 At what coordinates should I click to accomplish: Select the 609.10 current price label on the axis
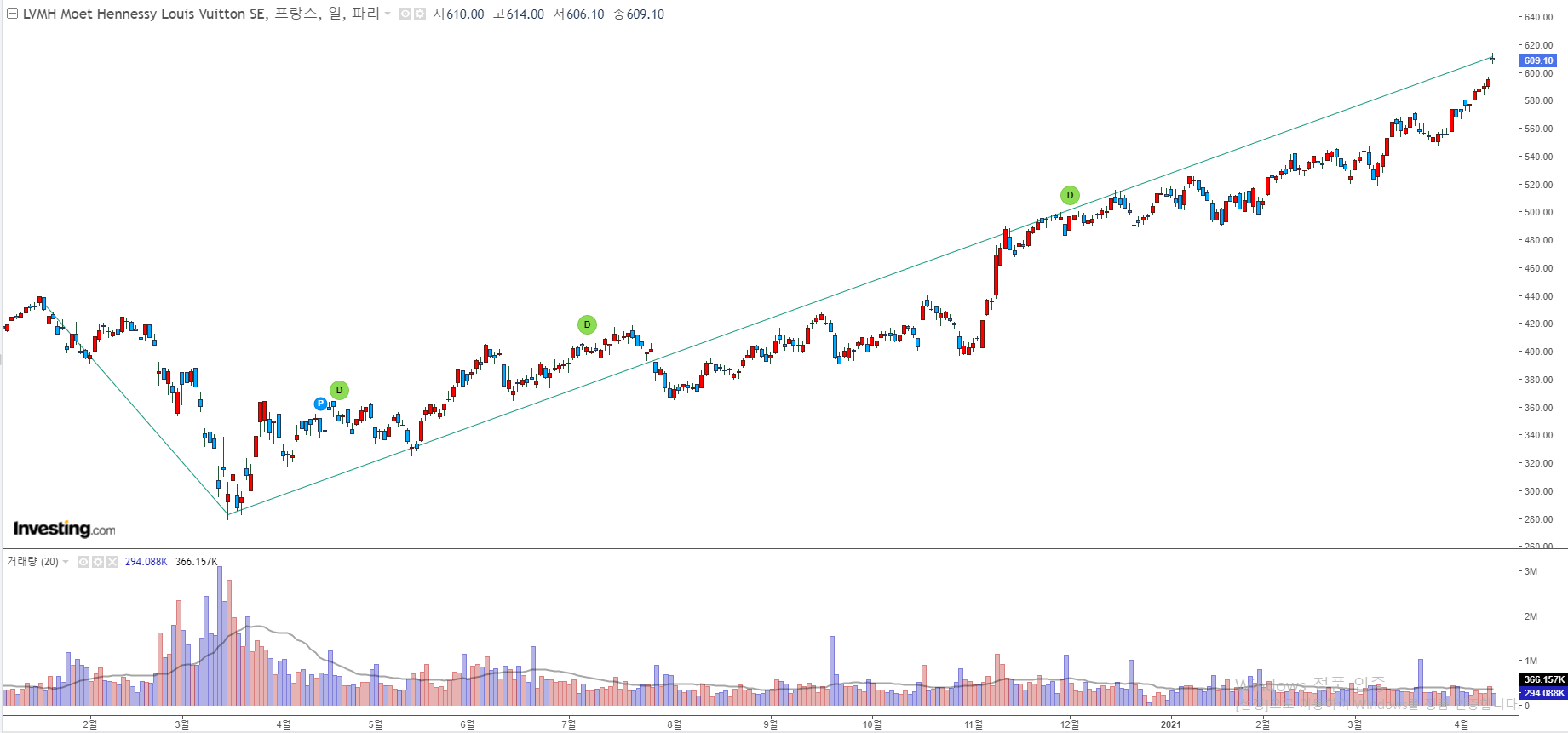point(1538,60)
